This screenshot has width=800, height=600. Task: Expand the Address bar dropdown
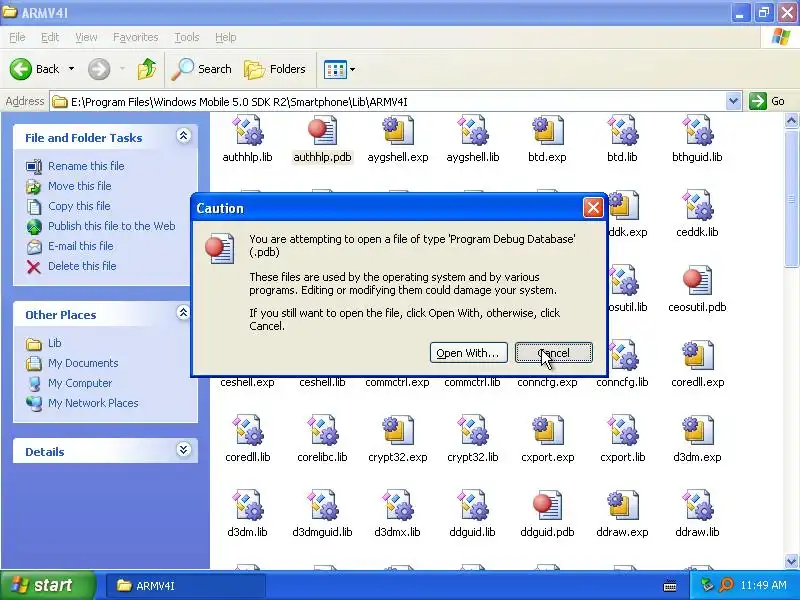(733, 101)
